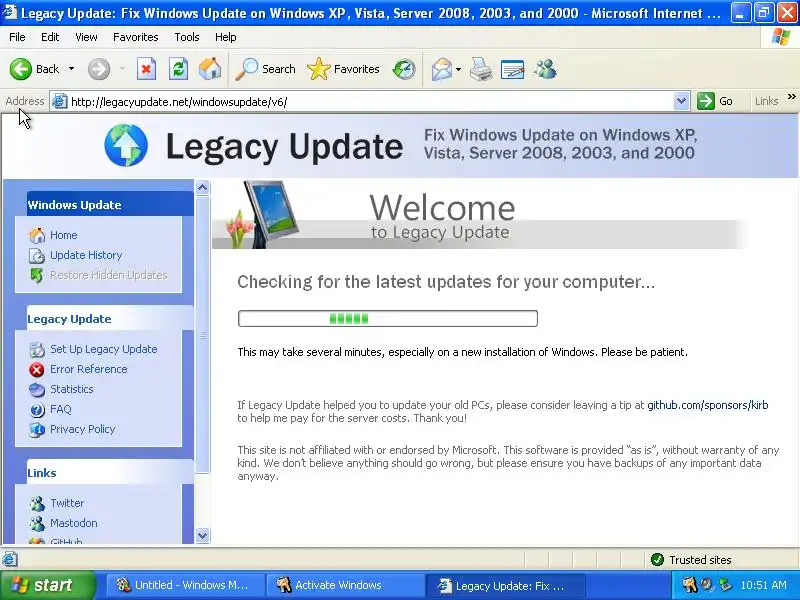
Task: Click Legacy Update taskbar button
Action: pos(505,585)
